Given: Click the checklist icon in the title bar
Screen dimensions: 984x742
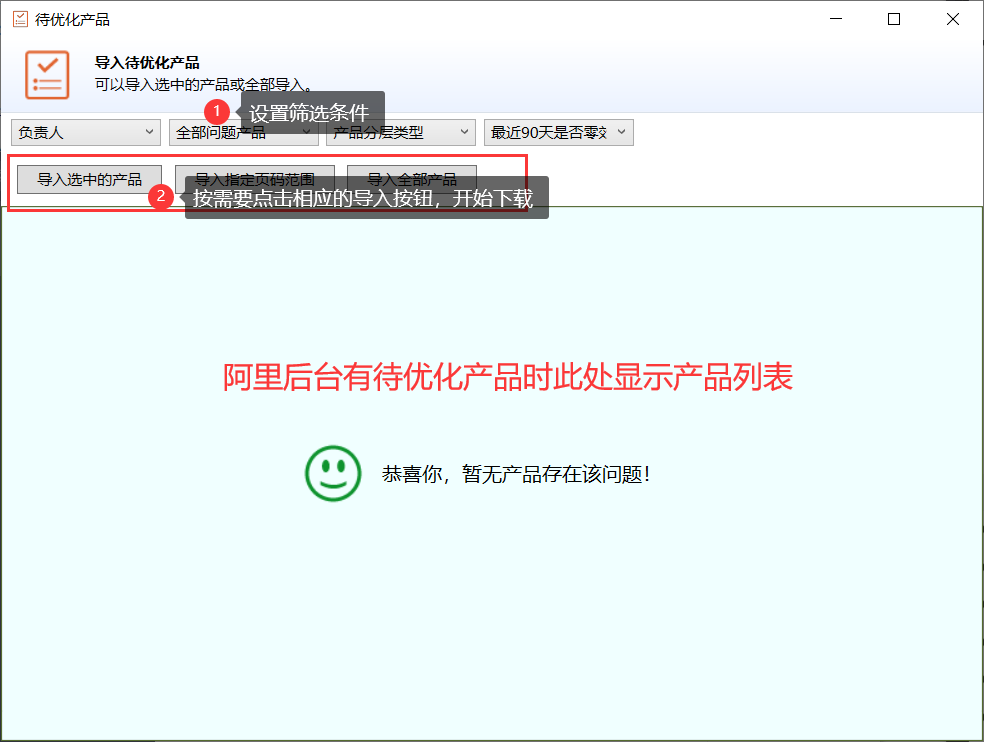Looking at the screenshot, I should 20,19.
